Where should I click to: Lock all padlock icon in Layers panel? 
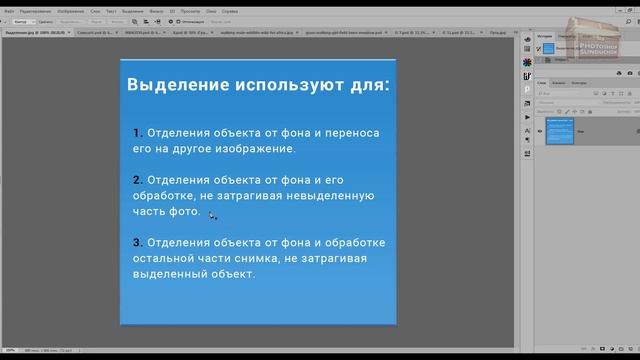590,111
